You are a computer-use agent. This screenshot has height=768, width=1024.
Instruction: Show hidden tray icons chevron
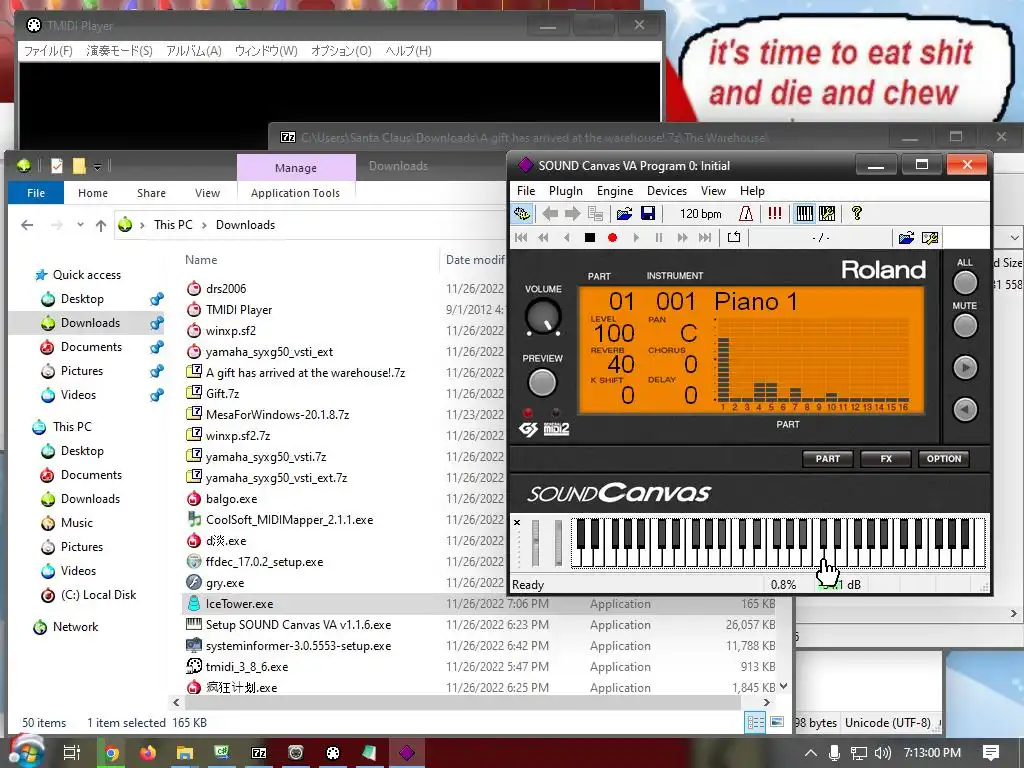pos(810,753)
